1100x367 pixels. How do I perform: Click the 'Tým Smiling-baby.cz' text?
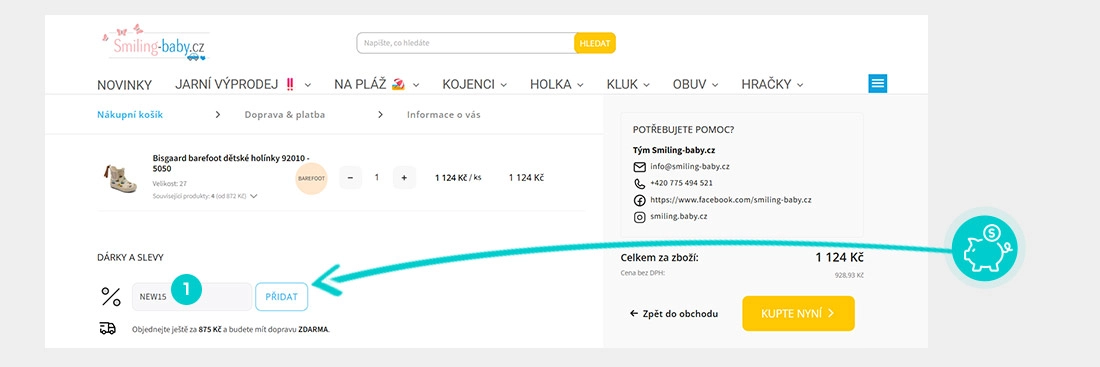[x=673, y=150]
